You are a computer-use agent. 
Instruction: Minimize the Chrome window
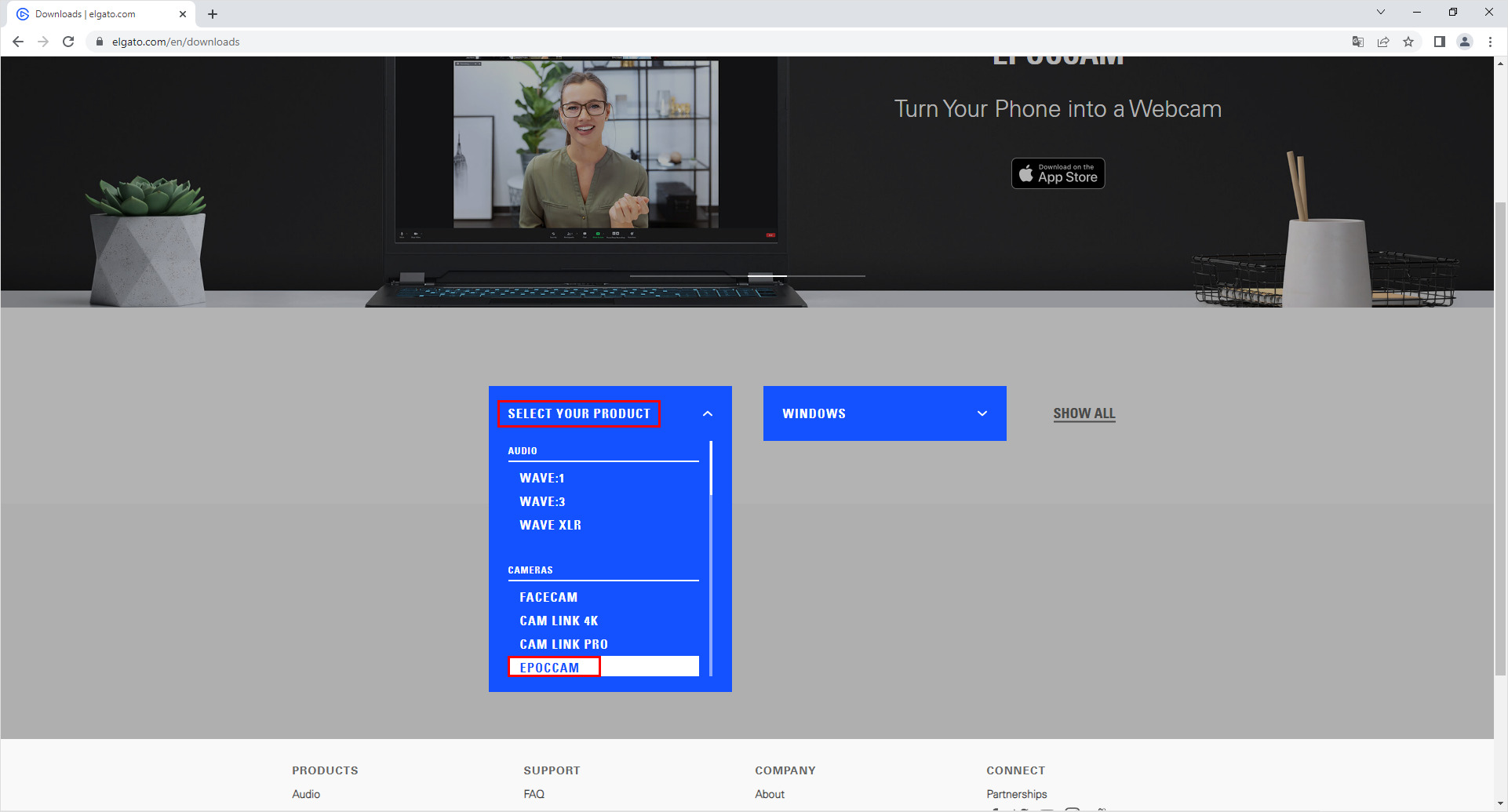pos(1417,12)
